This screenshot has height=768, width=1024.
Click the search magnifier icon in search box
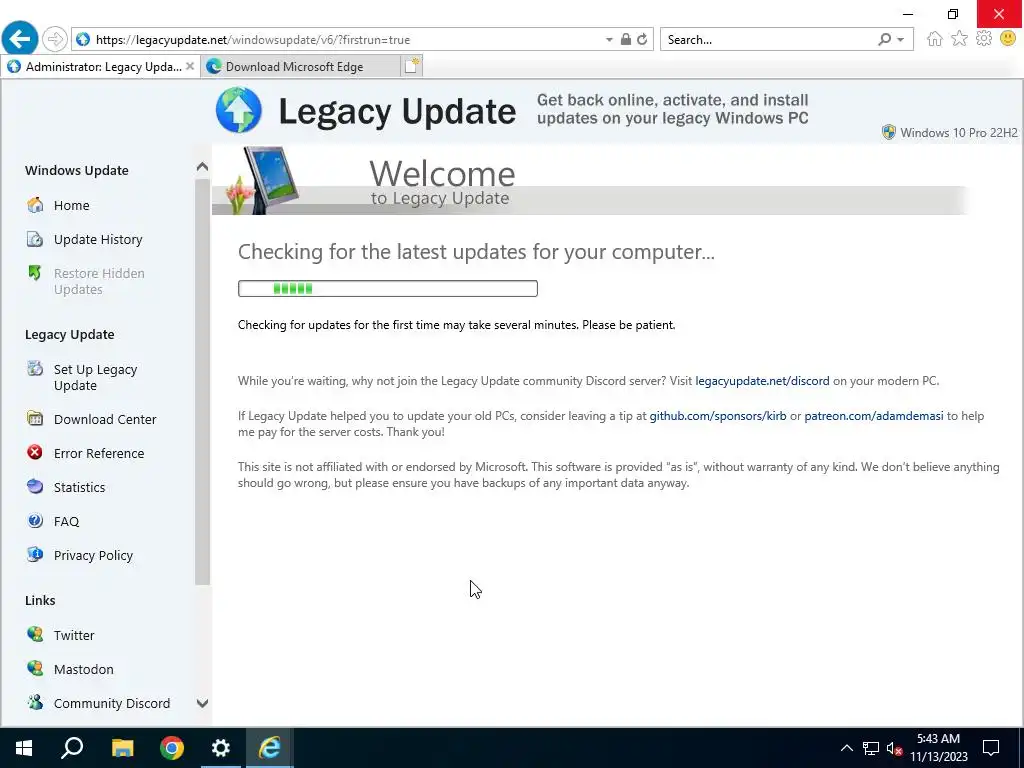pos(885,40)
